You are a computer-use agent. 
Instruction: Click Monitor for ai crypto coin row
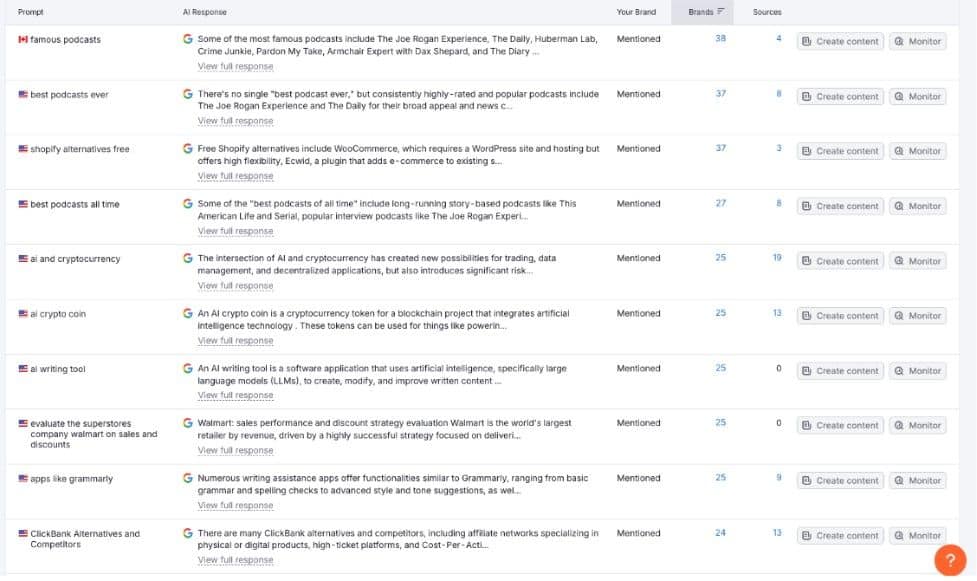pyautogui.click(x=918, y=316)
